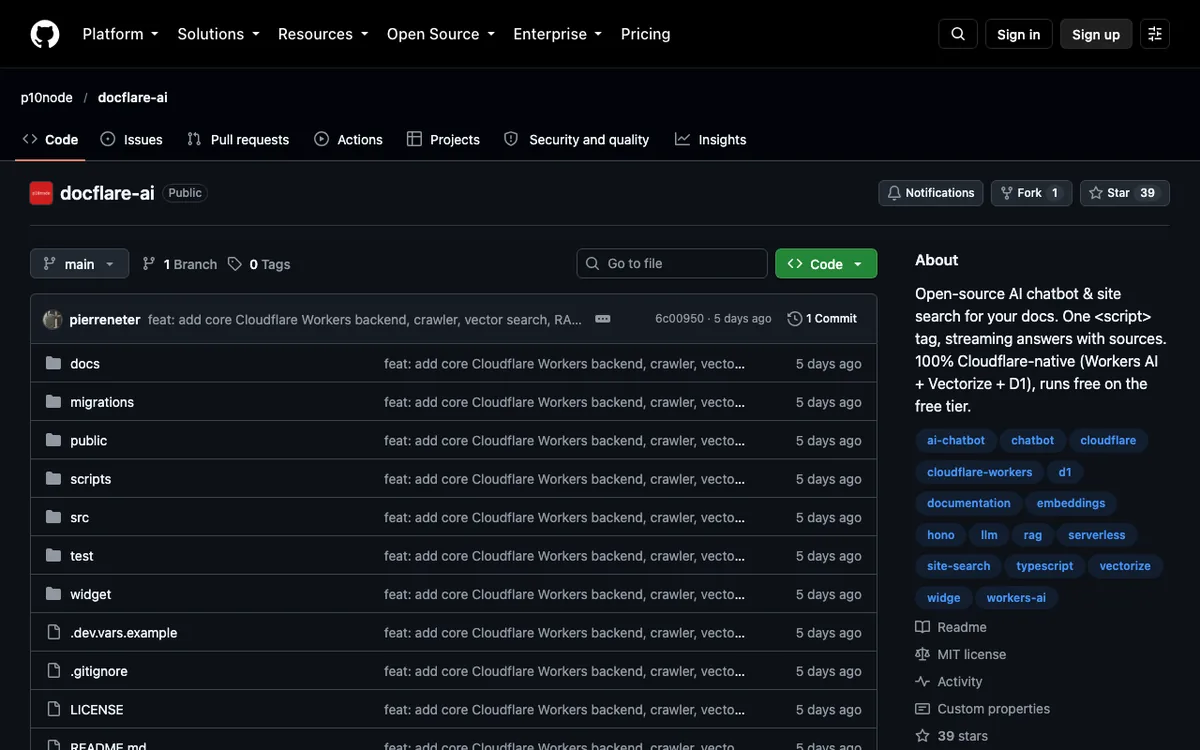Click the Notifications button
The height and width of the screenshot is (750, 1200).
click(x=931, y=193)
